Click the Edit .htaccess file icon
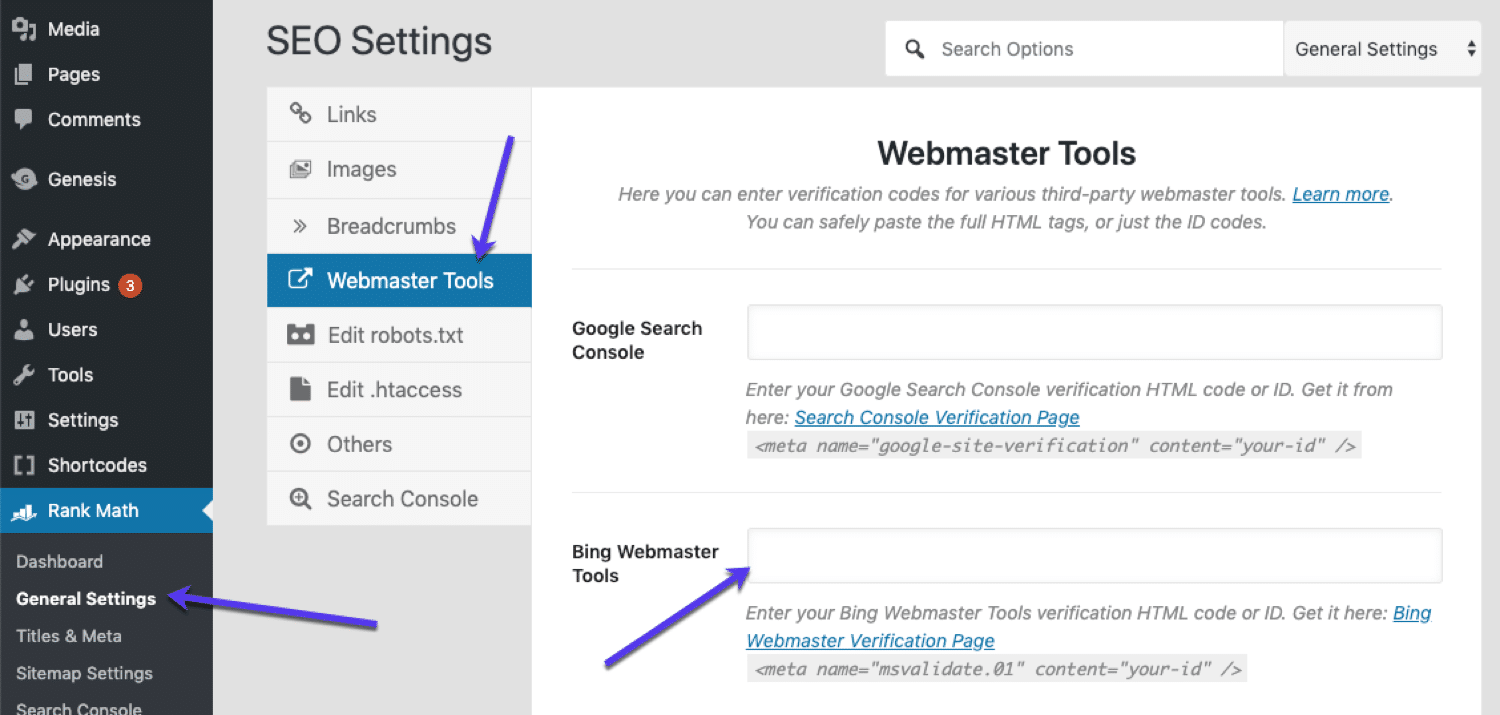Image resolution: width=1500 pixels, height=715 pixels. pos(300,389)
